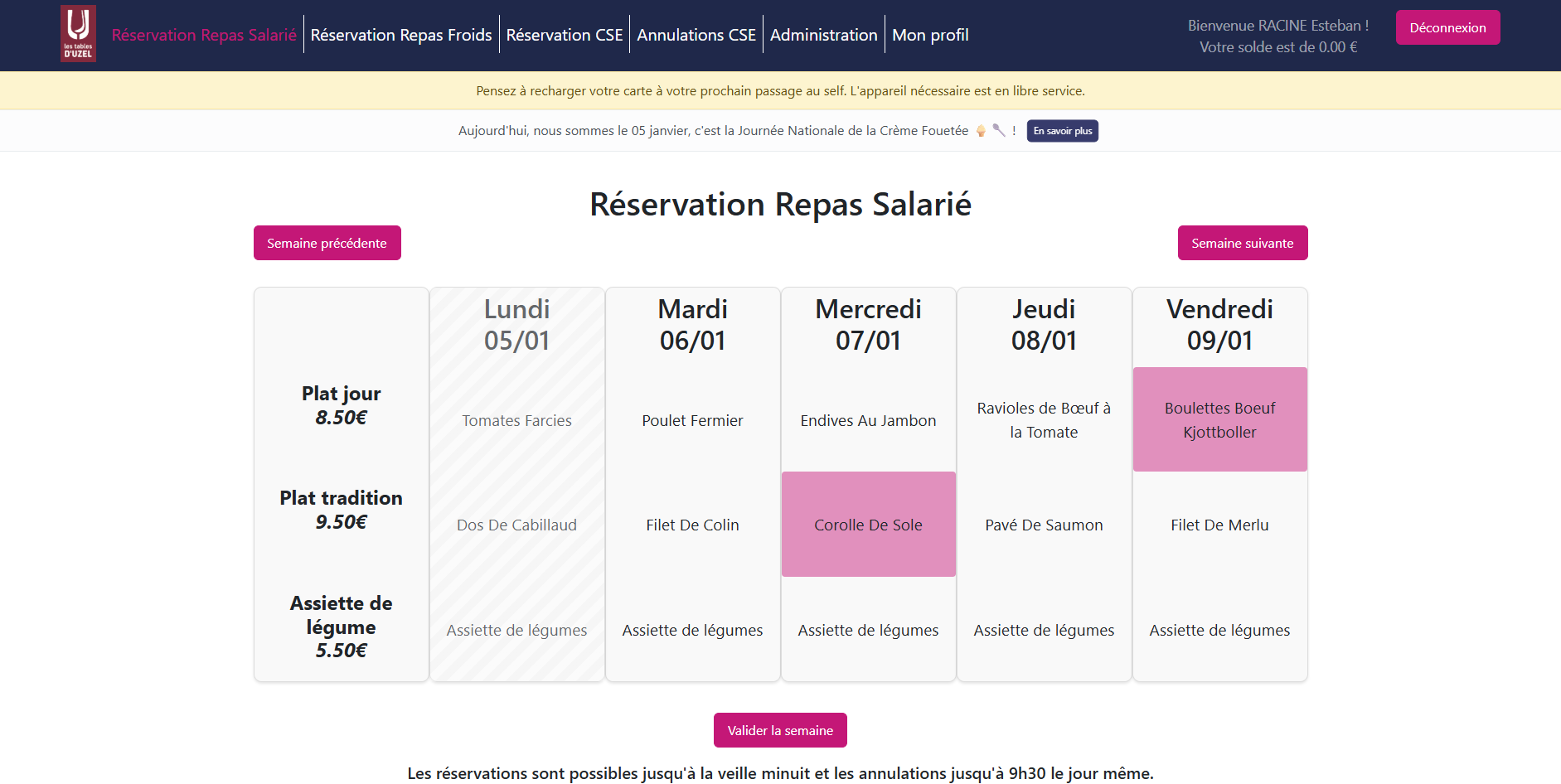This screenshot has width=1561, height=784.
Task: Select Assiette de légumes for Tuesday
Action: coord(692,630)
